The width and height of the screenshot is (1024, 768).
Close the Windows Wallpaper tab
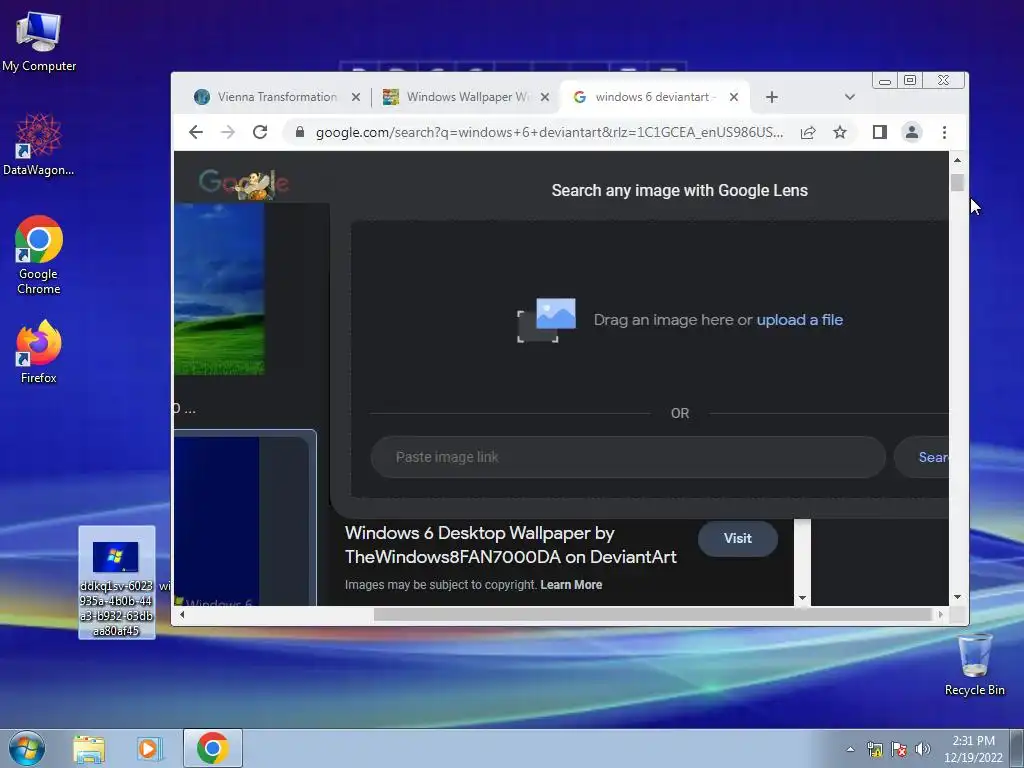pyautogui.click(x=545, y=97)
